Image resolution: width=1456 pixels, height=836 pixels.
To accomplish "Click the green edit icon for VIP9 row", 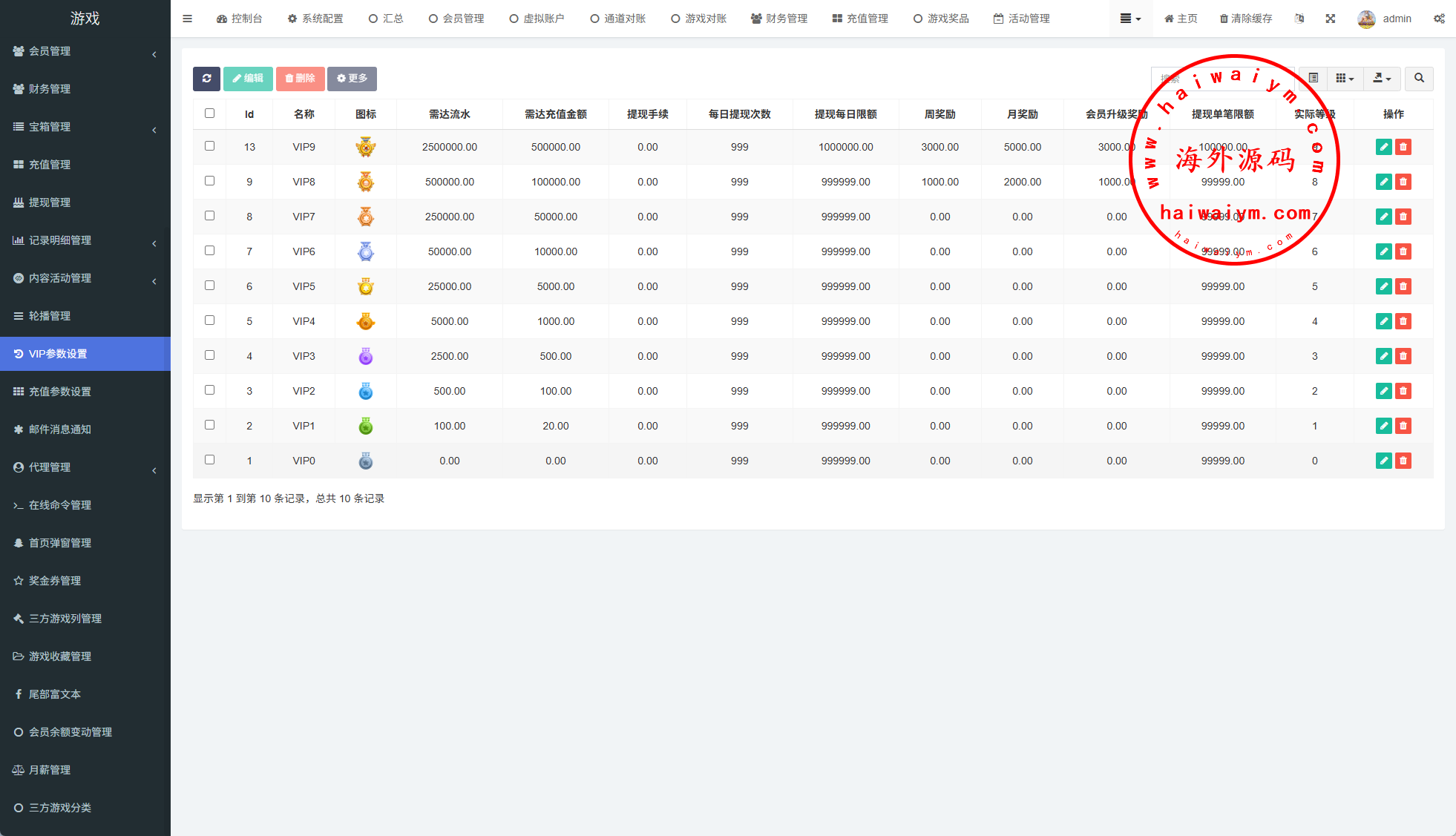I will click(1383, 147).
